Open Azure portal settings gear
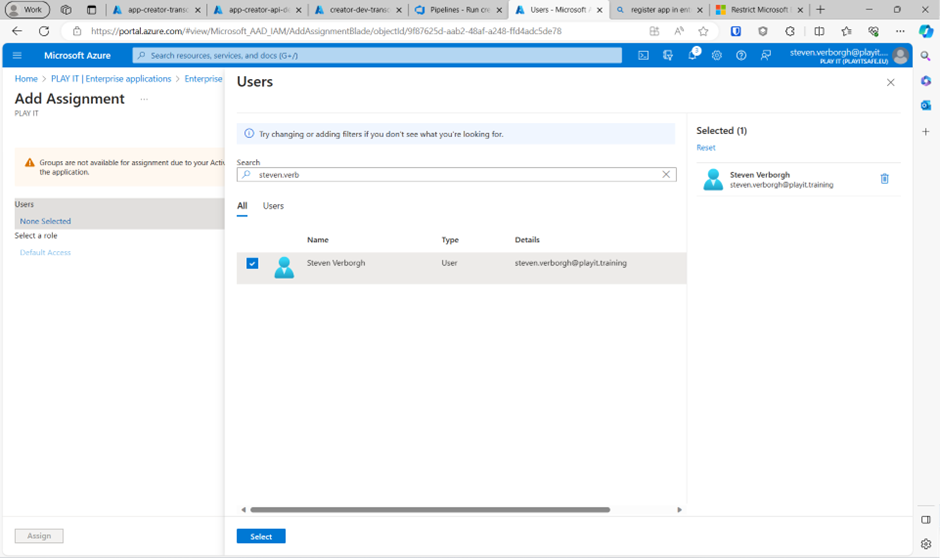This screenshot has height=558, width=940. click(717, 56)
